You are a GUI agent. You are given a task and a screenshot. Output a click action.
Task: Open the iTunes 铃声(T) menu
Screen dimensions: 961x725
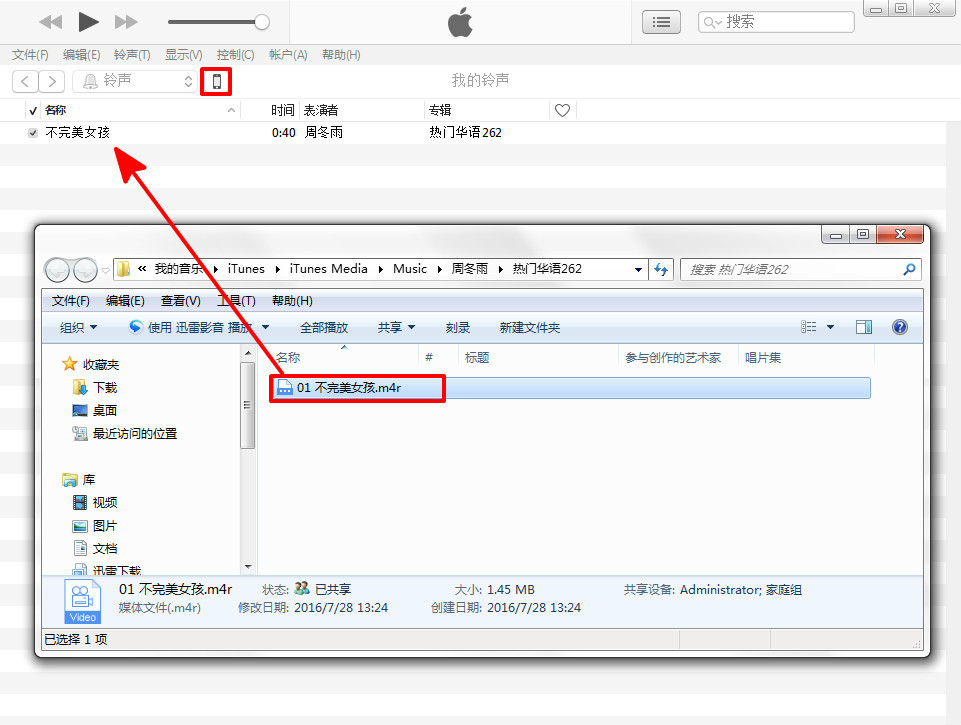(132, 55)
